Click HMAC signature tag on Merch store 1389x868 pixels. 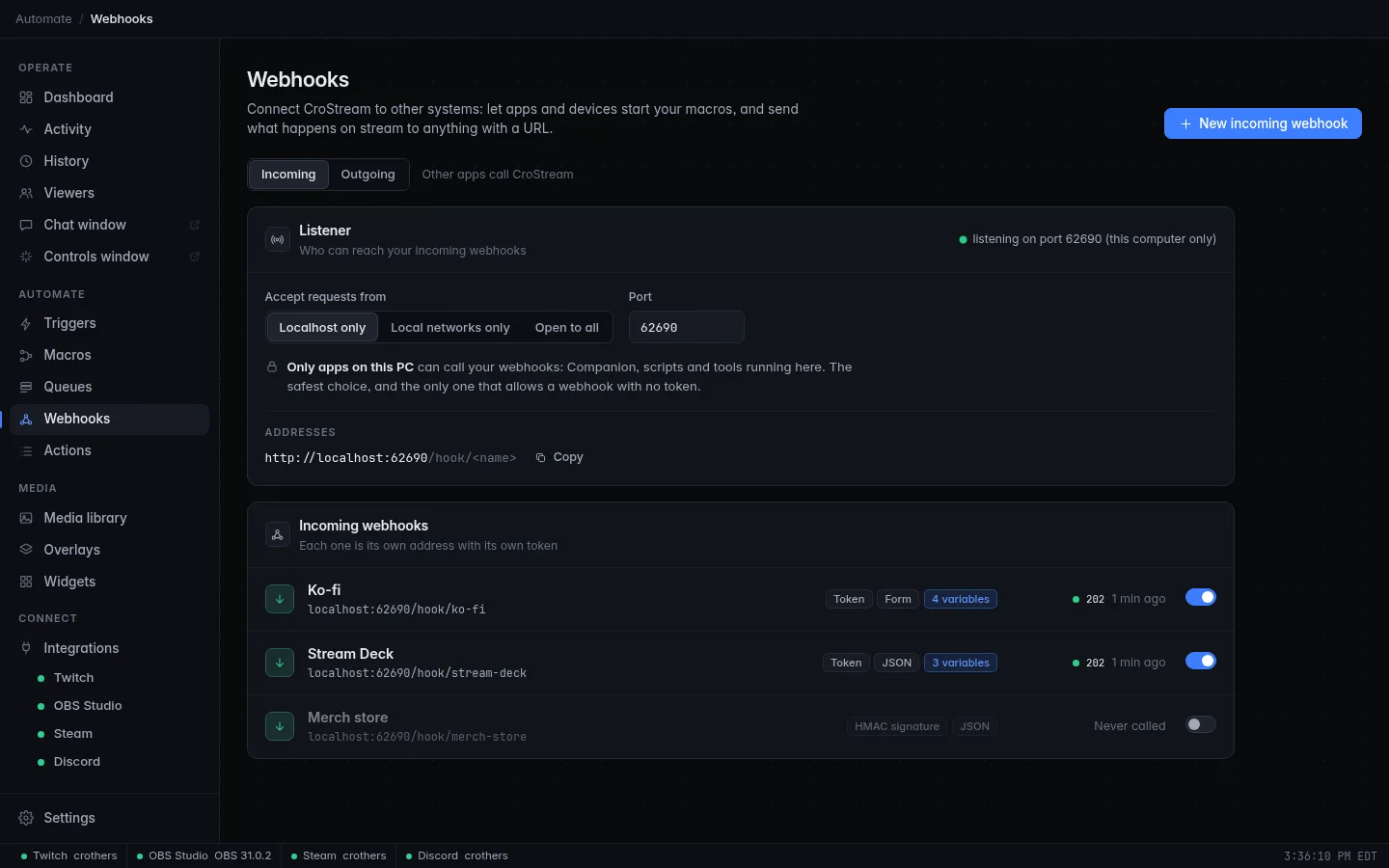point(896,726)
